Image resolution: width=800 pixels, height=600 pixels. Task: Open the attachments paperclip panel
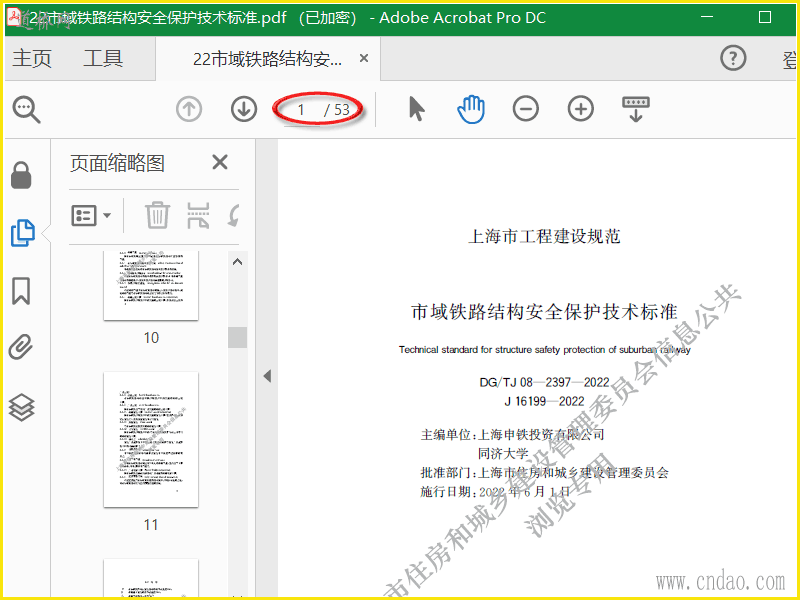(x=21, y=347)
